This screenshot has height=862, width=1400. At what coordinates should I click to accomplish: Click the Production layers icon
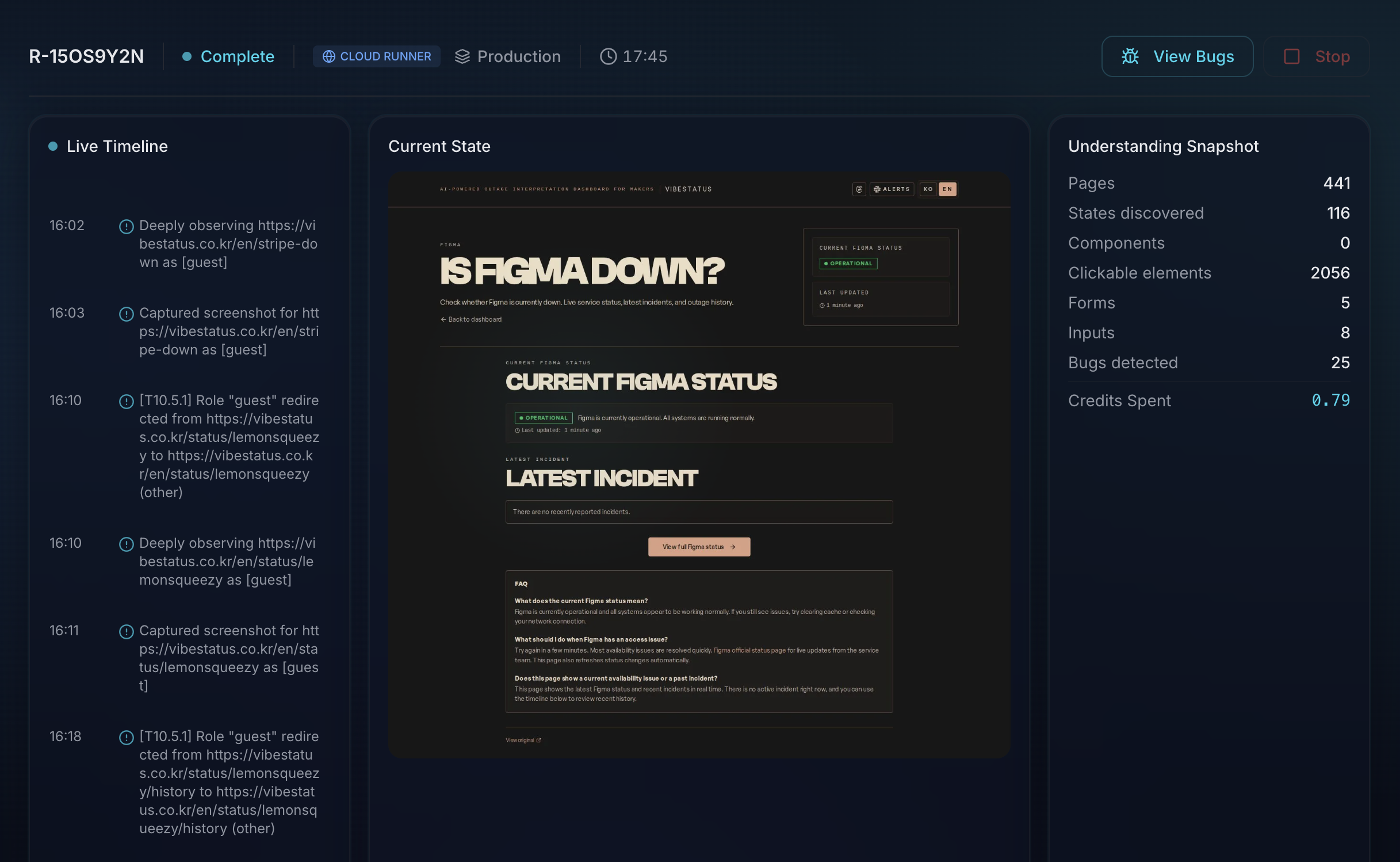tap(462, 56)
